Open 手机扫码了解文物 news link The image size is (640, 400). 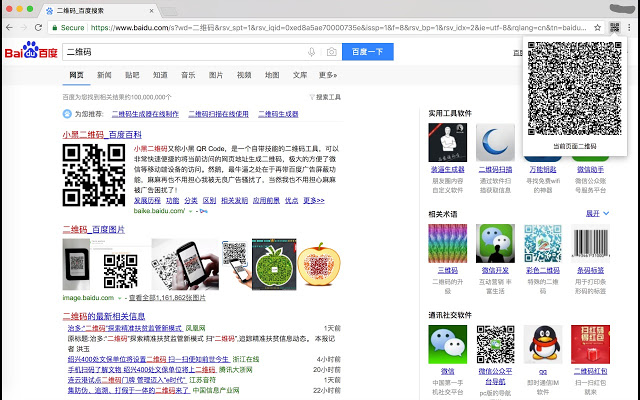[x=142, y=370]
